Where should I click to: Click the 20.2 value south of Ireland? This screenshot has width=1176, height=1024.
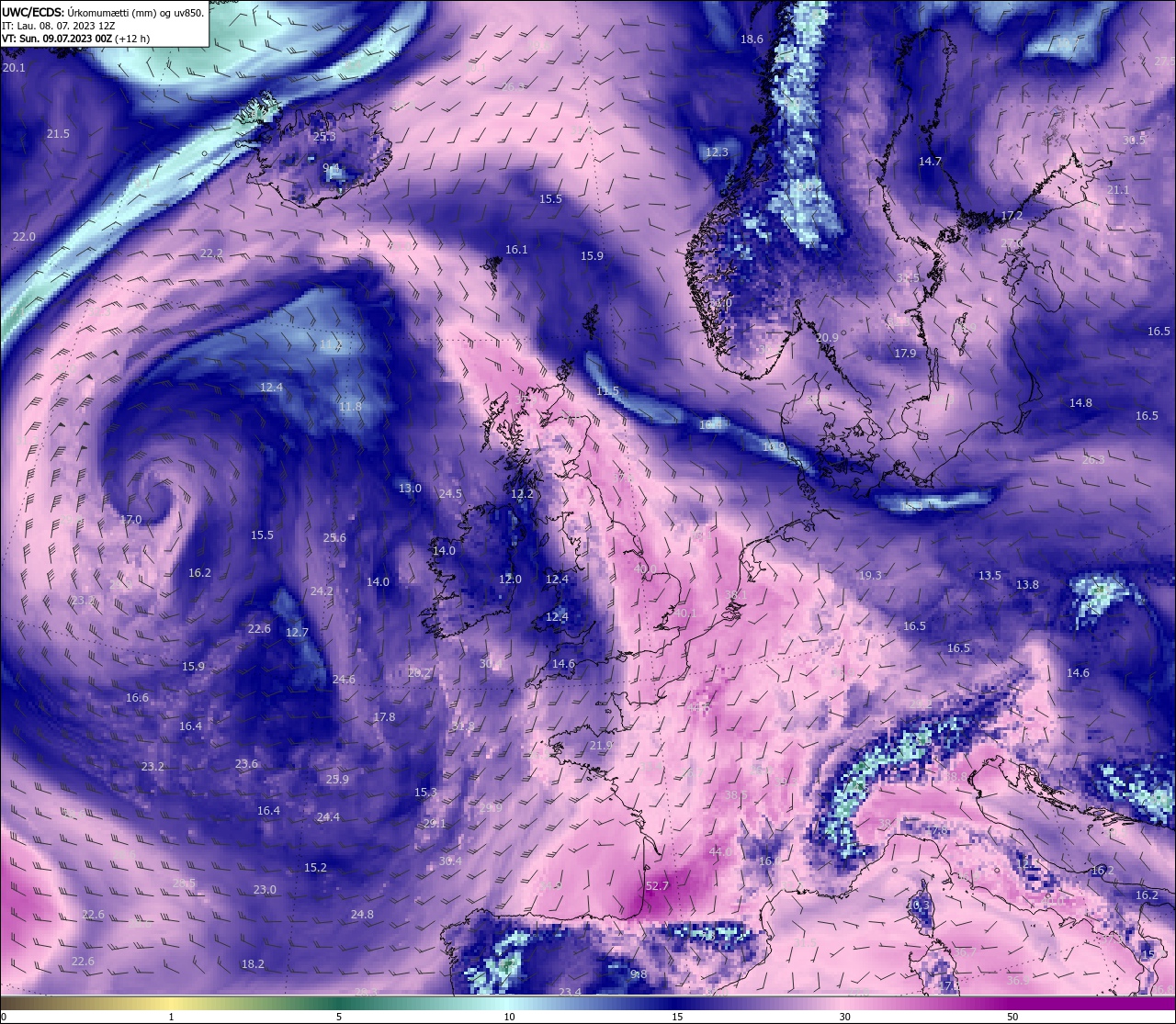point(419,673)
